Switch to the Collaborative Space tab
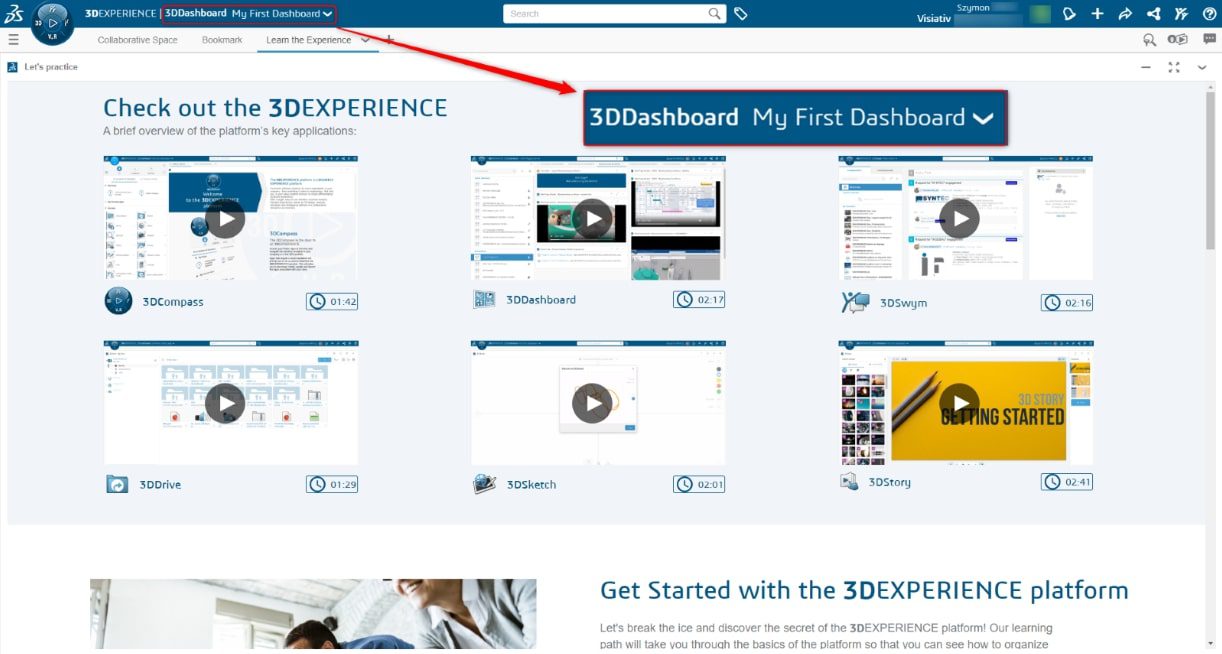 [x=138, y=40]
